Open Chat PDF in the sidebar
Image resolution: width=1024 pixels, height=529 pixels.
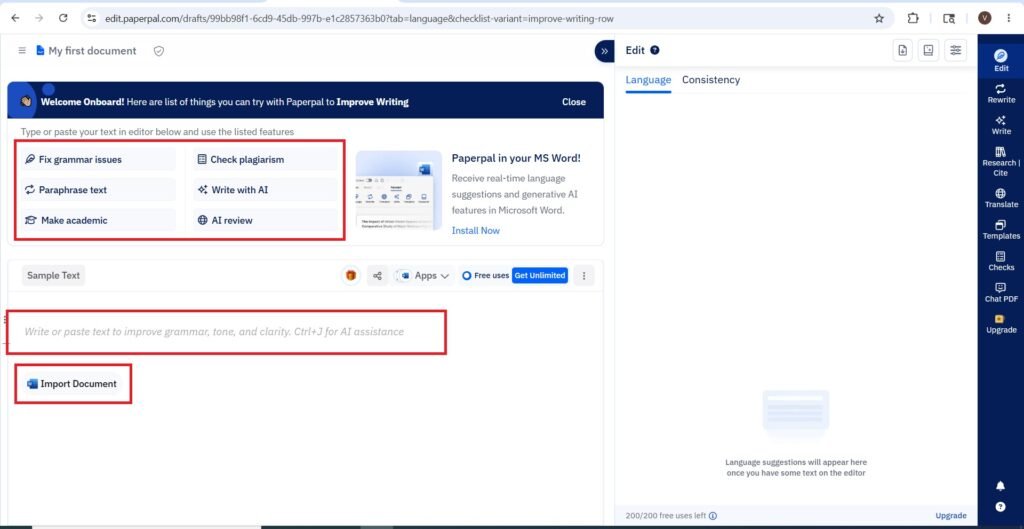(1000, 292)
